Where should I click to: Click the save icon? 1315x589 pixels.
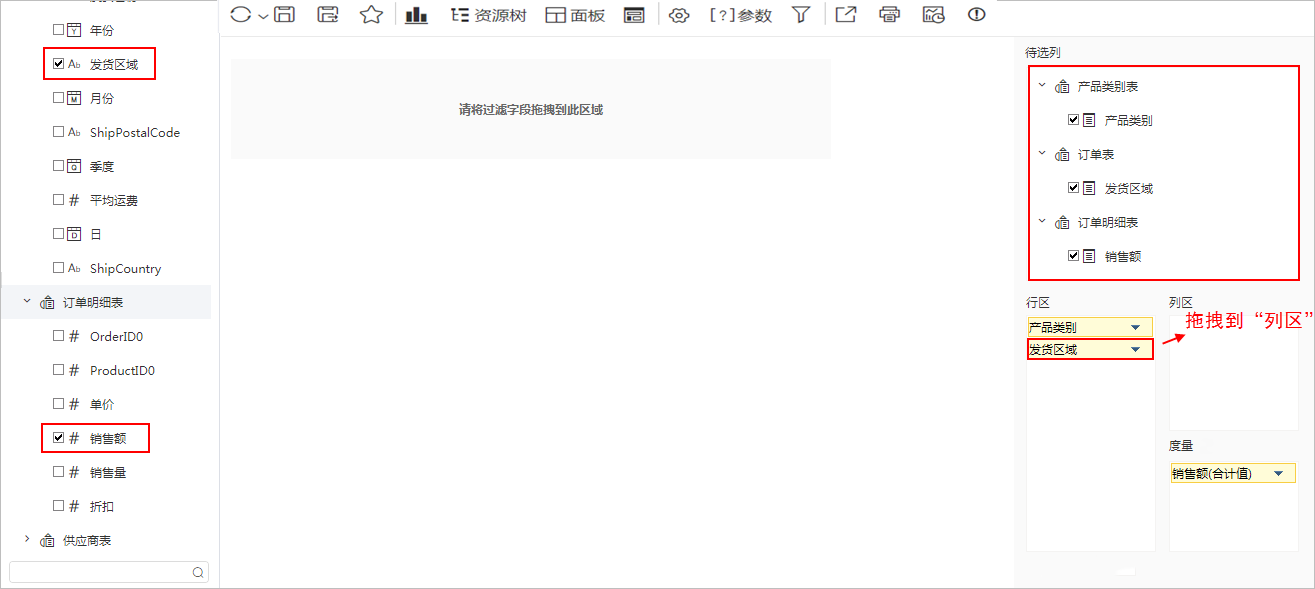284,14
